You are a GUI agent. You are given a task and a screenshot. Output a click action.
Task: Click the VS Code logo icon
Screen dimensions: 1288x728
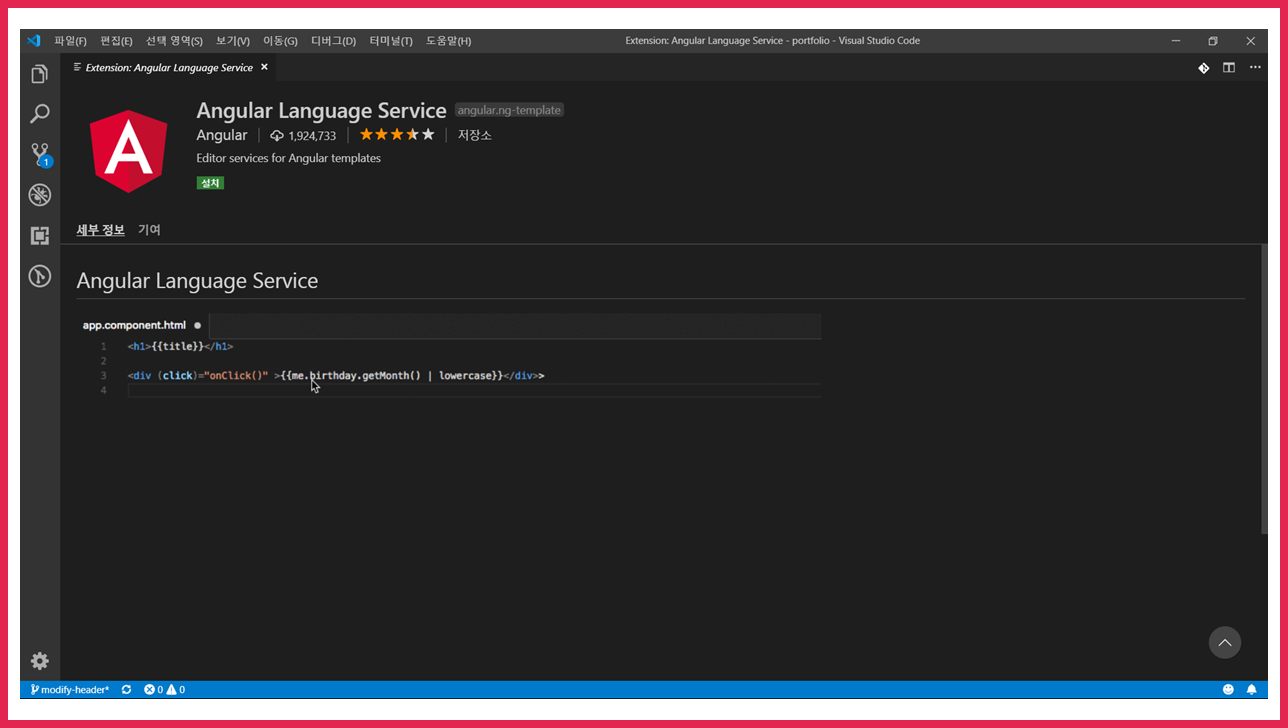[33, 40]
